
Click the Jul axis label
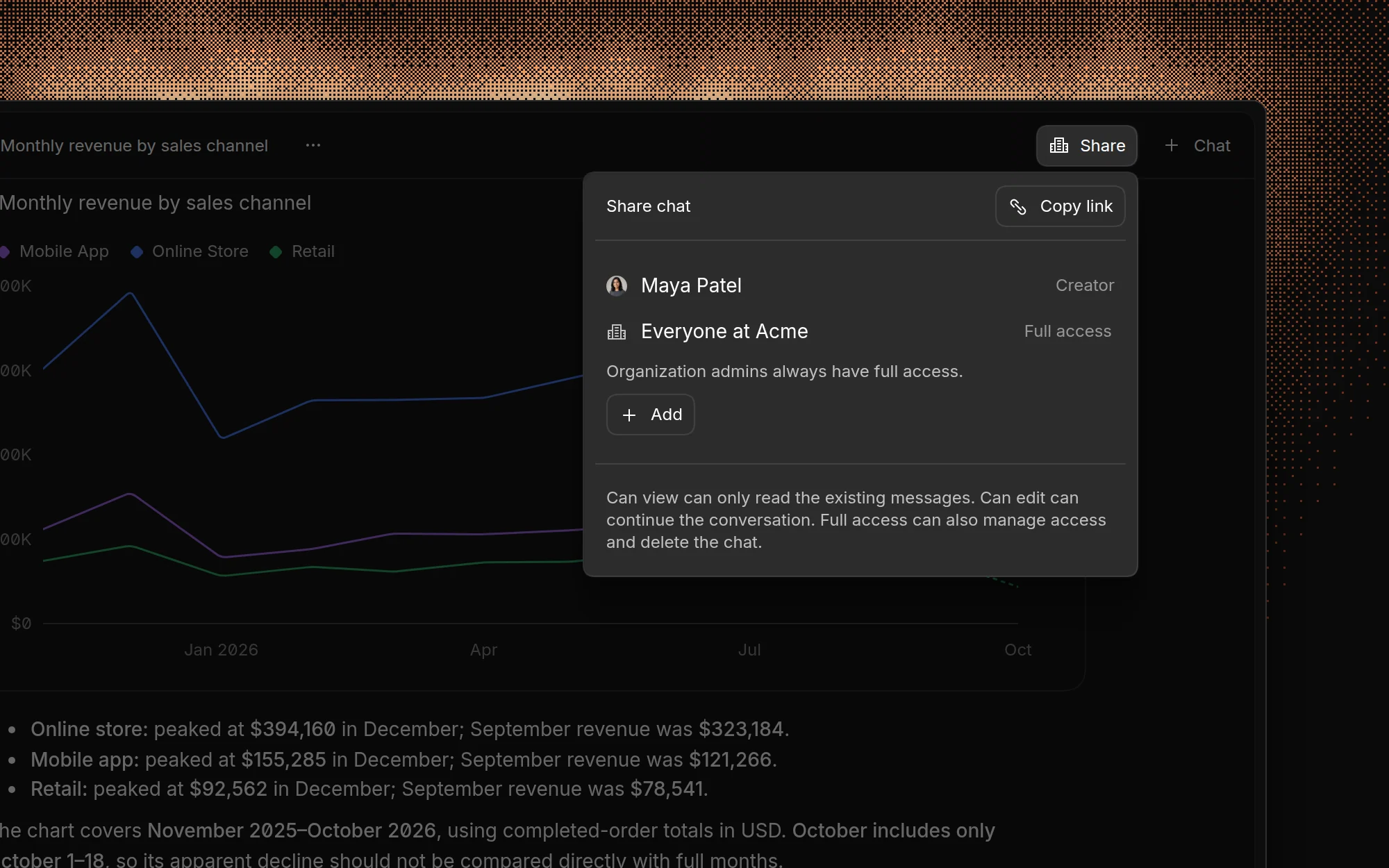point(749,650)
